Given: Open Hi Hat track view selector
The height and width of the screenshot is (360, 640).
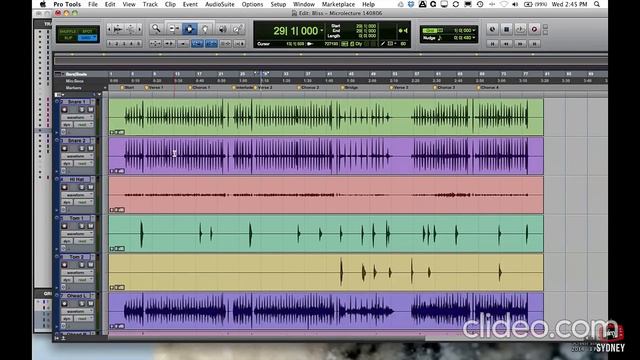Looking at the screenshot, I should pos(77,195).
